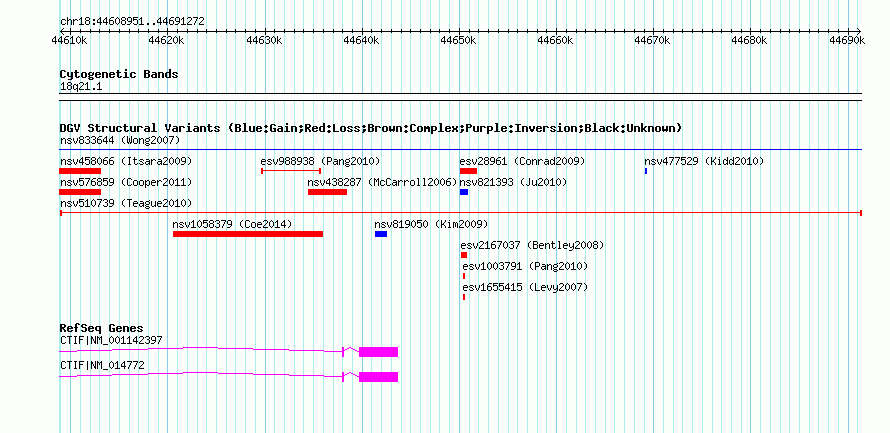The height and width of the screenshot is (433, 890).
Task: Select the red esv2167037 loss square
Action: 464,255
